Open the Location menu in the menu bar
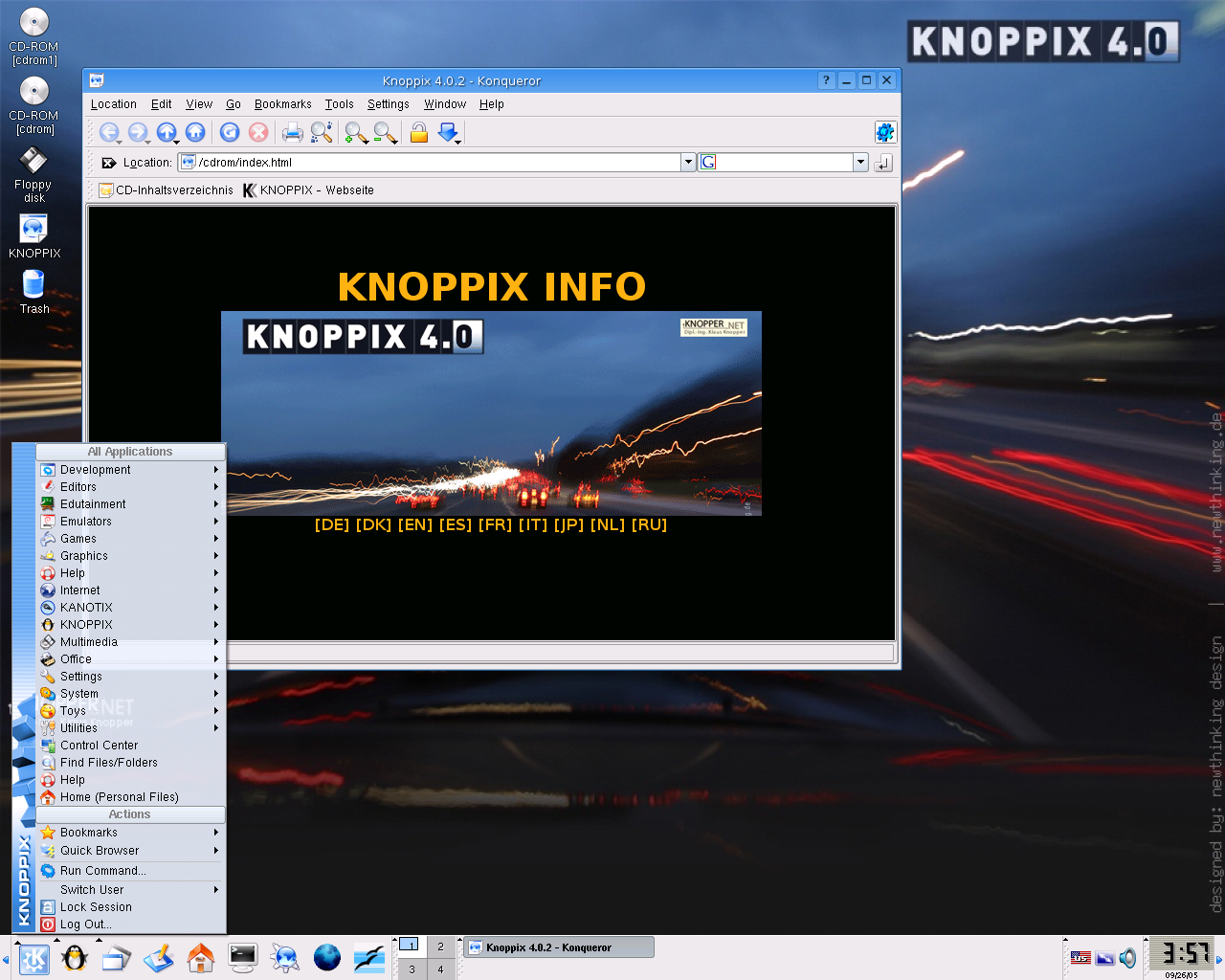 coord(114,104)
